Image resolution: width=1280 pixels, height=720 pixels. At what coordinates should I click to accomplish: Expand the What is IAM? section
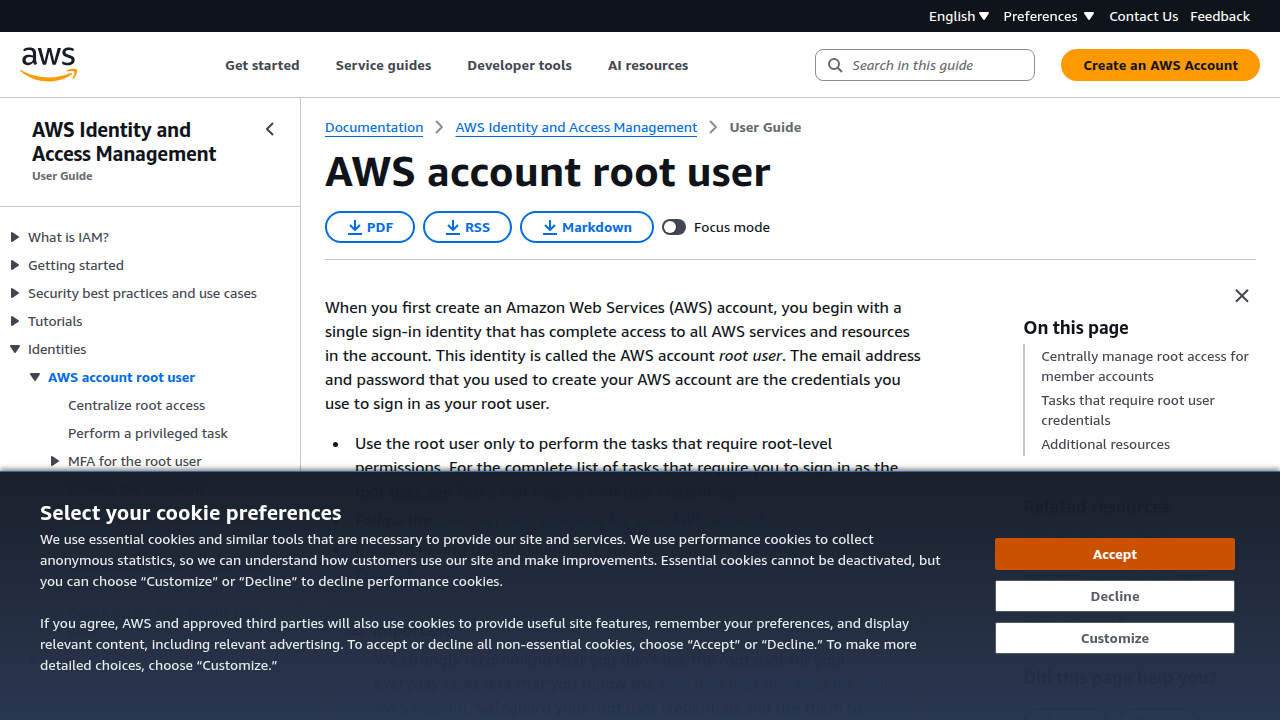(x=15, y=237)
